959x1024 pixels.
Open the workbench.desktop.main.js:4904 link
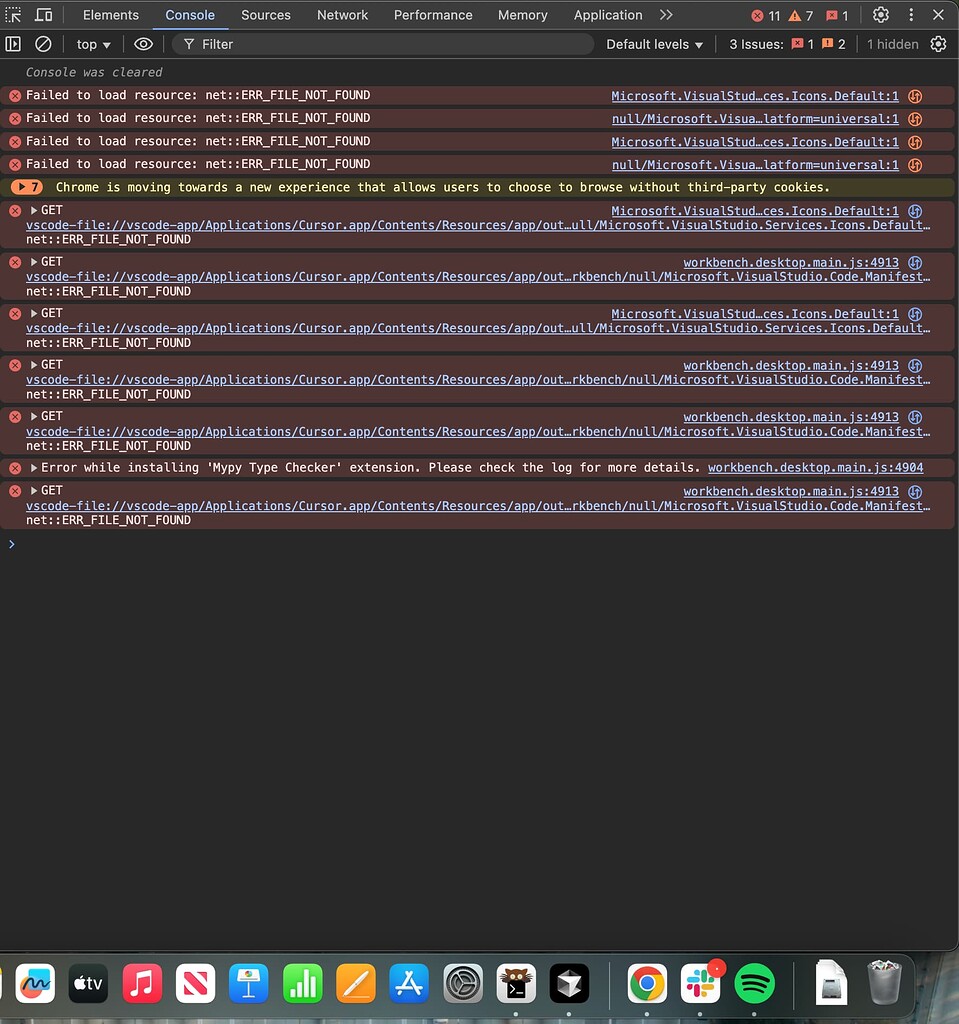click(x=815, y=468)
